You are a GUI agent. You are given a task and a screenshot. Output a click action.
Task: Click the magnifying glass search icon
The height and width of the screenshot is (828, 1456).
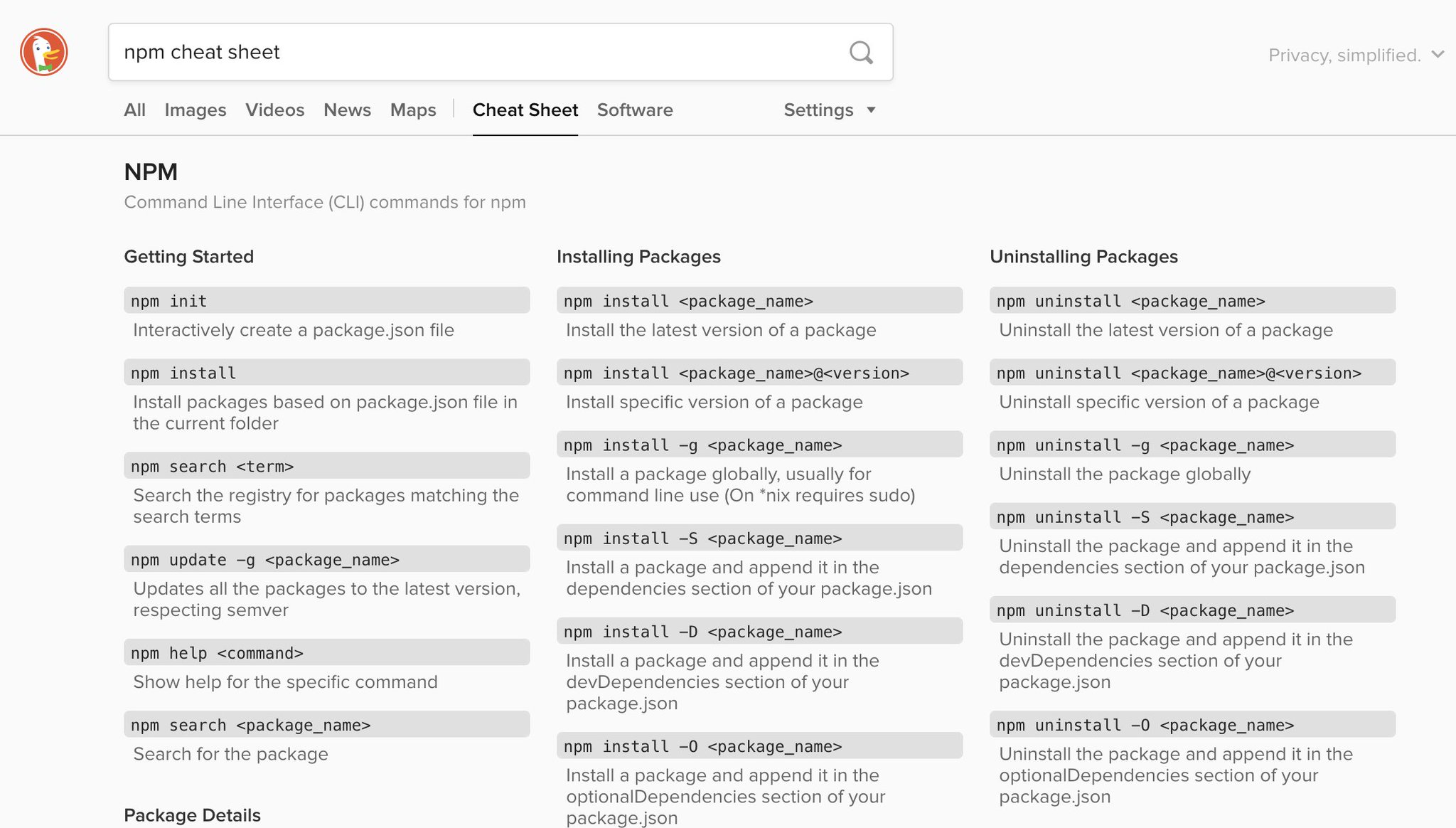click(x=861, y=52)
